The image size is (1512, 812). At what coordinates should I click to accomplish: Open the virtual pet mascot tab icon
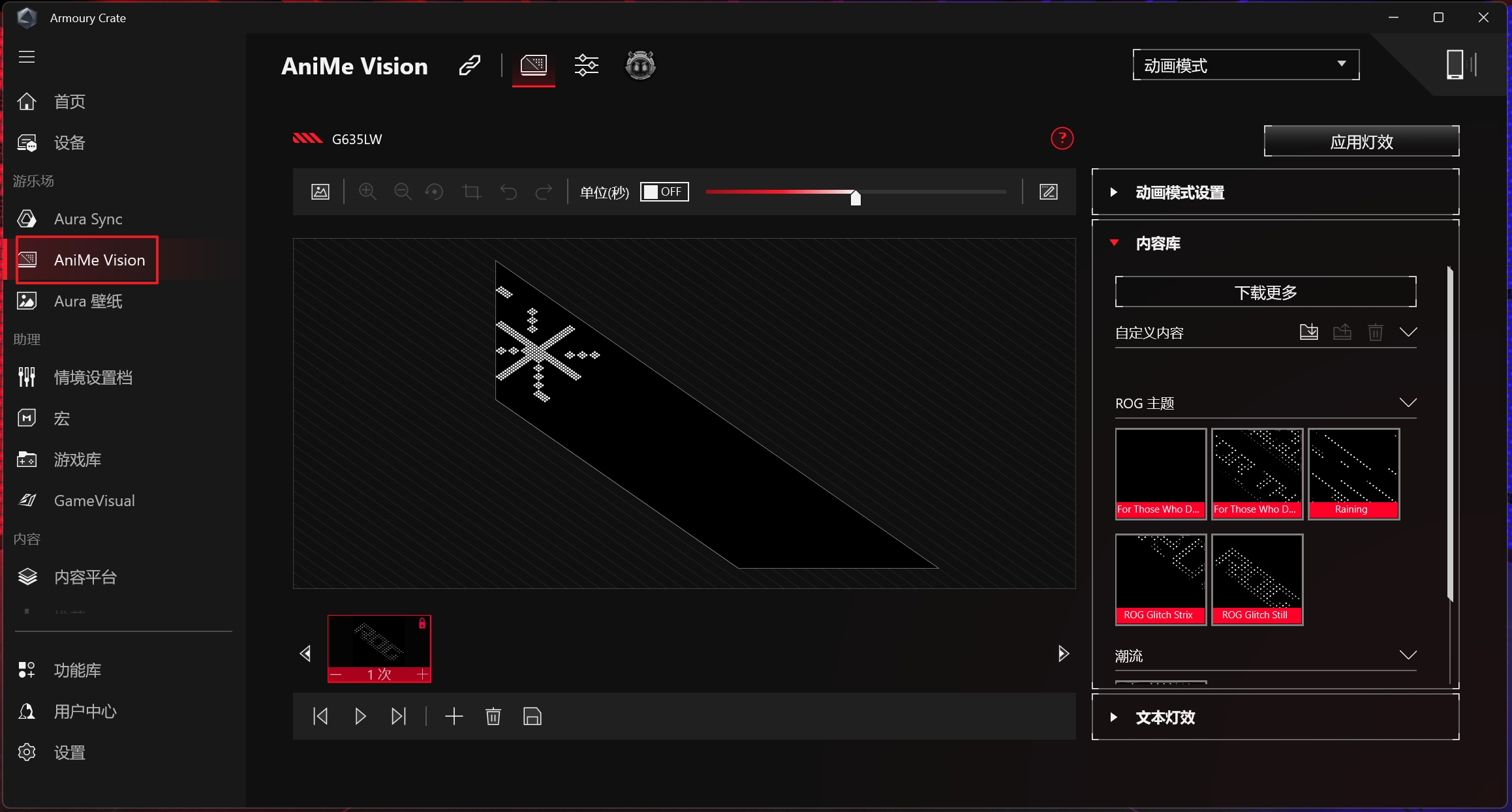640,65
